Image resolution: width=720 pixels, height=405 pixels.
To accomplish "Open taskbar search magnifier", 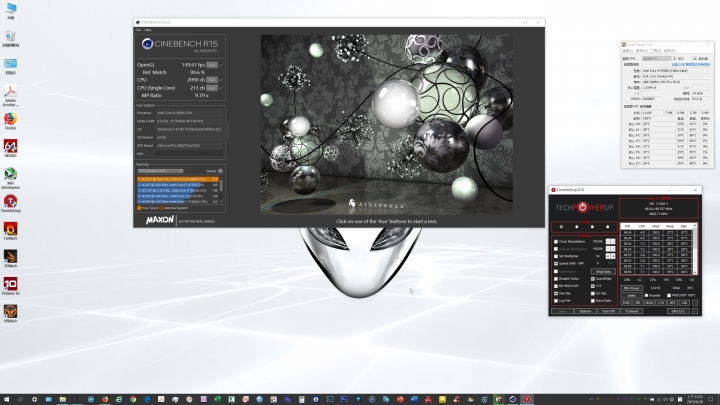I will click(x=20, y=399).
